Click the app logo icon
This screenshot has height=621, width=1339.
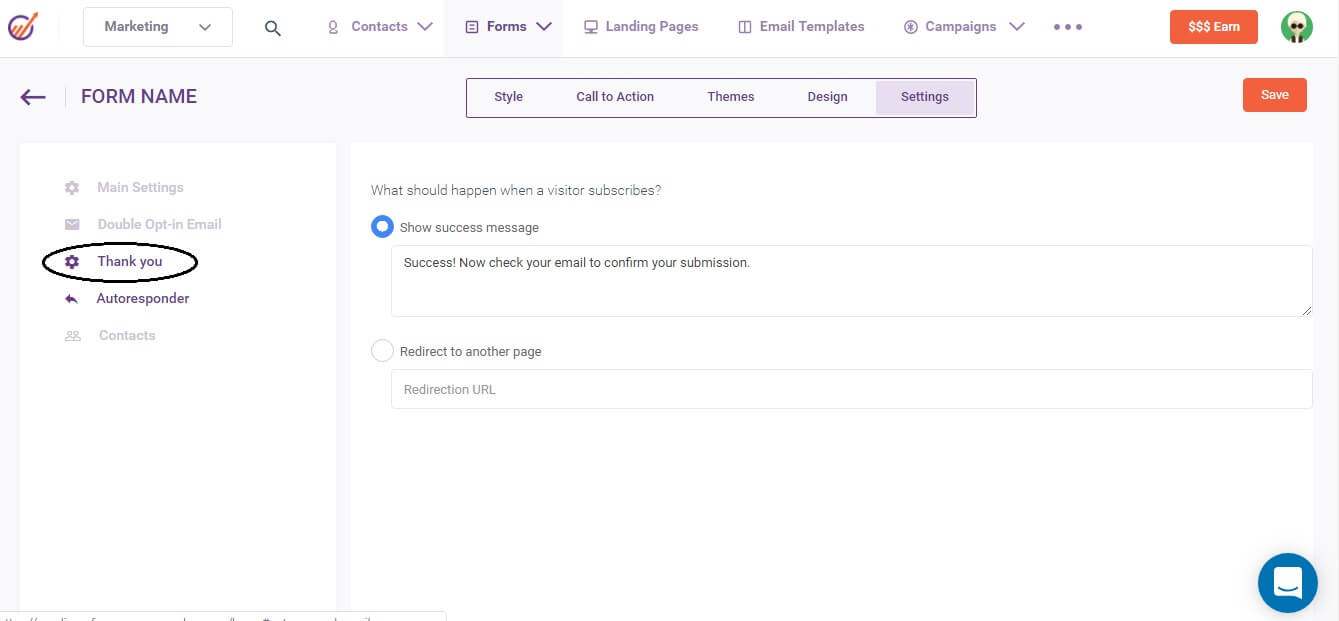click(21, 27)
